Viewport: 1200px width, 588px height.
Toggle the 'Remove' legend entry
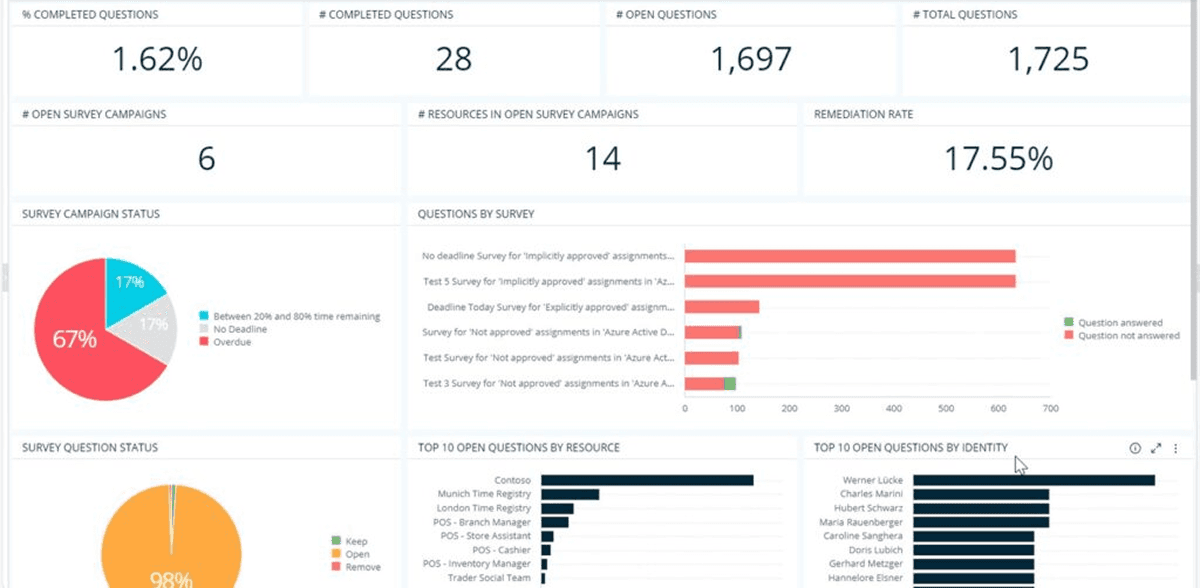click(x=355, y=567)
